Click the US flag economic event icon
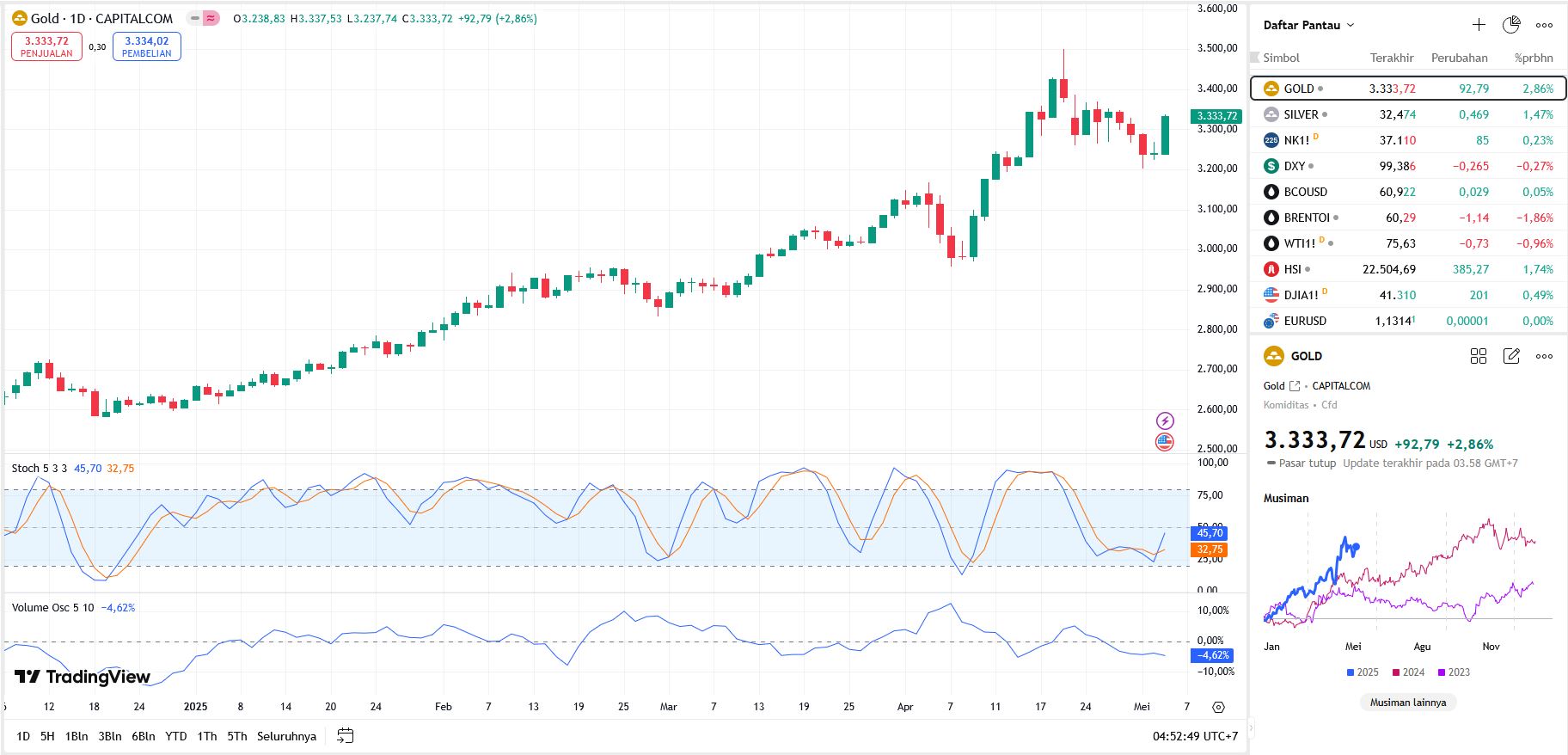The image size is (1568, 755). coord(1165,442)
